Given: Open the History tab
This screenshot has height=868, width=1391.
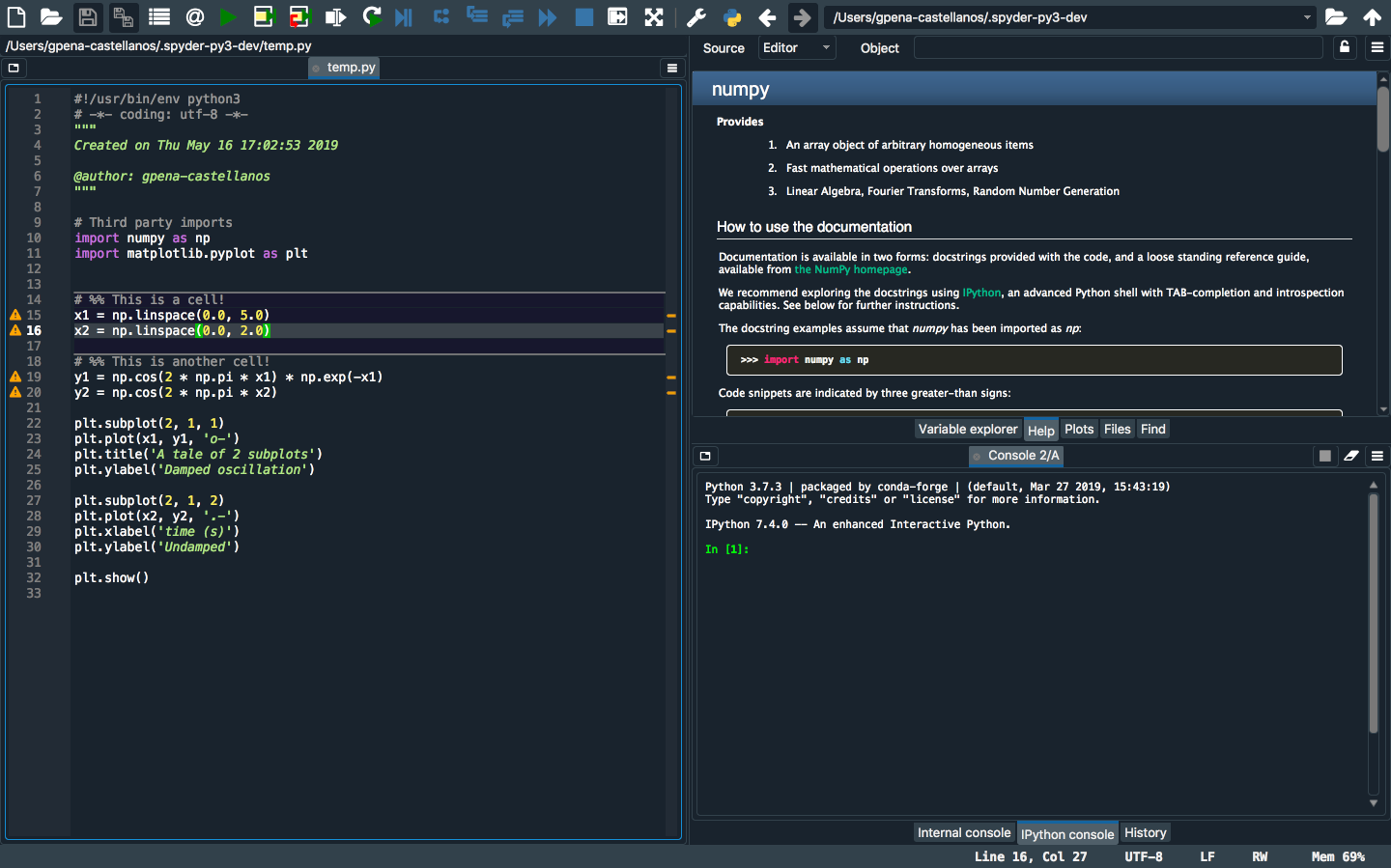Looking at the screenshot, I should pos(1145,832).
